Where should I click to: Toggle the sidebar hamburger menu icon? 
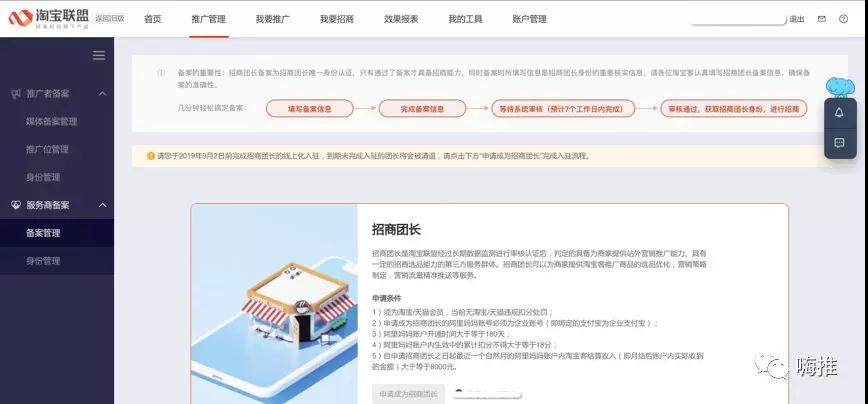click(99, 55)
